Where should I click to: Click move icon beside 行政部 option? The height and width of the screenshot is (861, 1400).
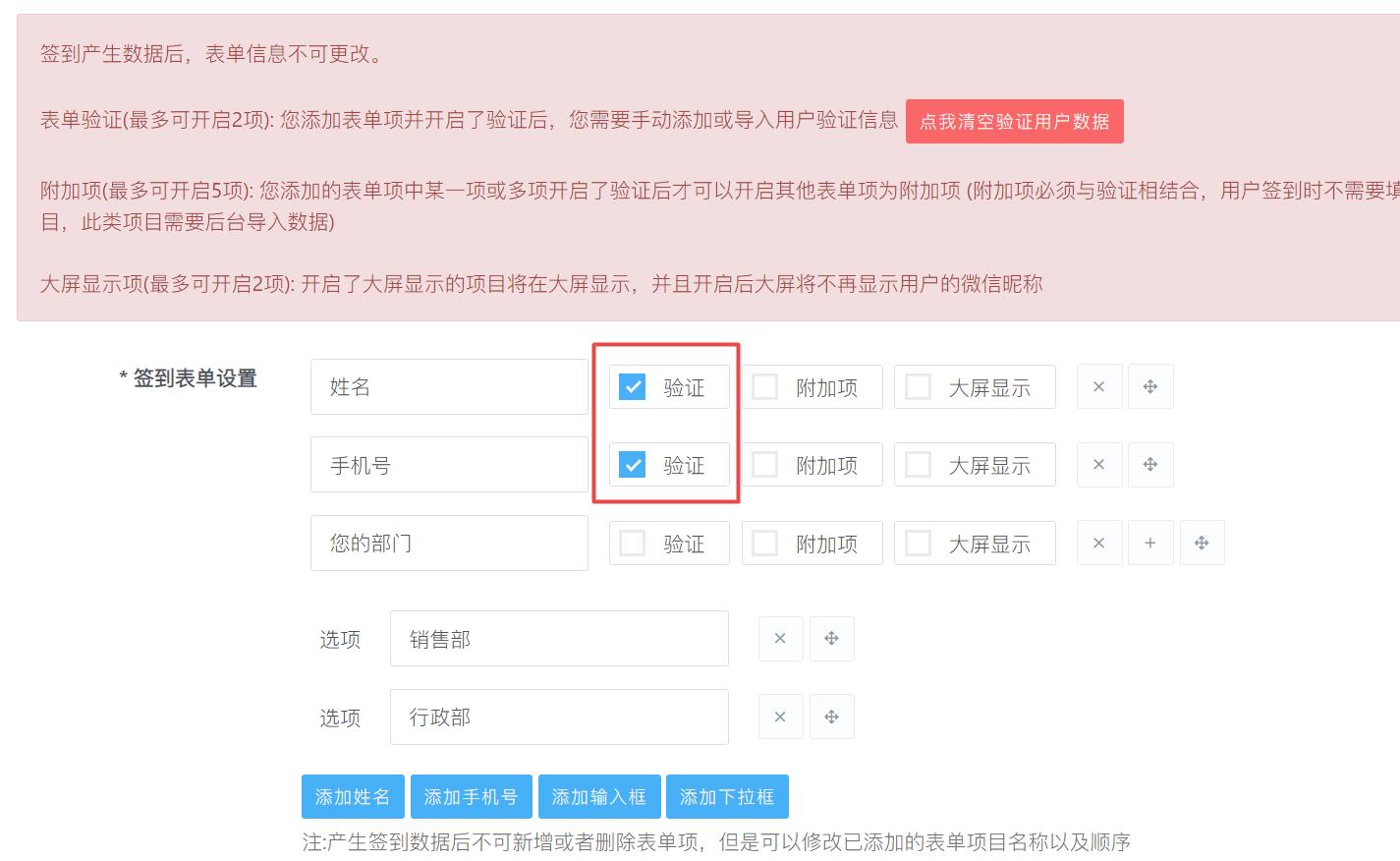[831, 717]
